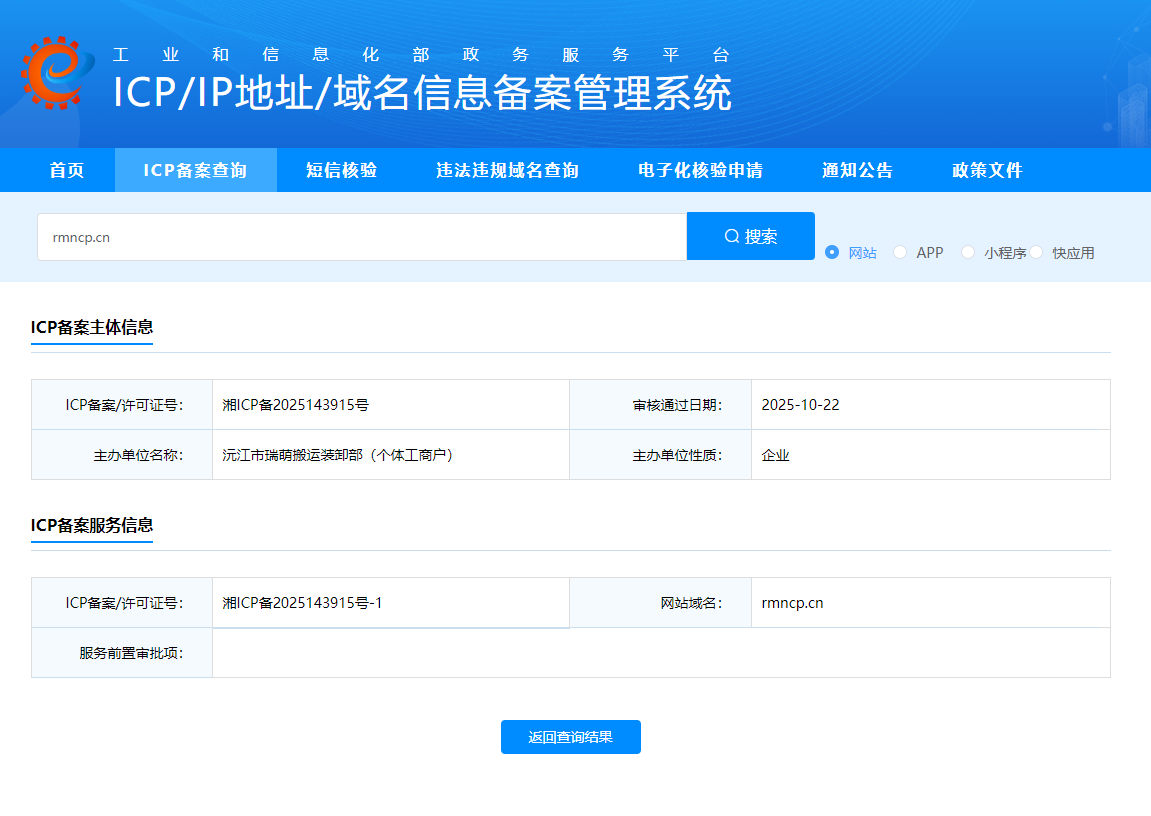Screen dimensions: 1151x816
Task: Select the 网站 radio button
Action: (x=831, y=252)
